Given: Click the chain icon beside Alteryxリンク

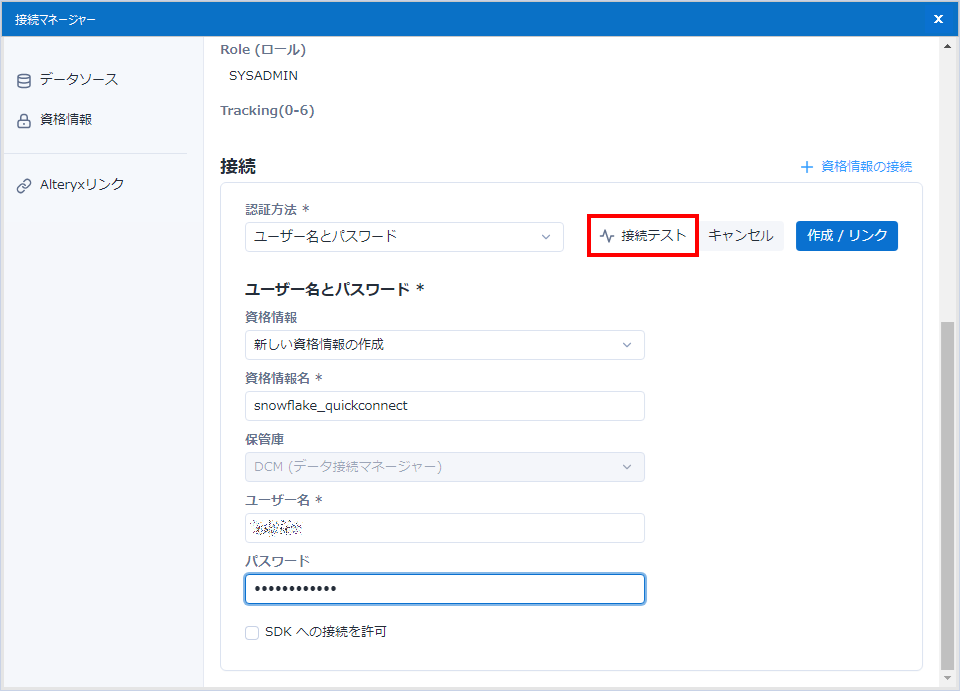Looking at the screenshot, I should tap(24, 186).
